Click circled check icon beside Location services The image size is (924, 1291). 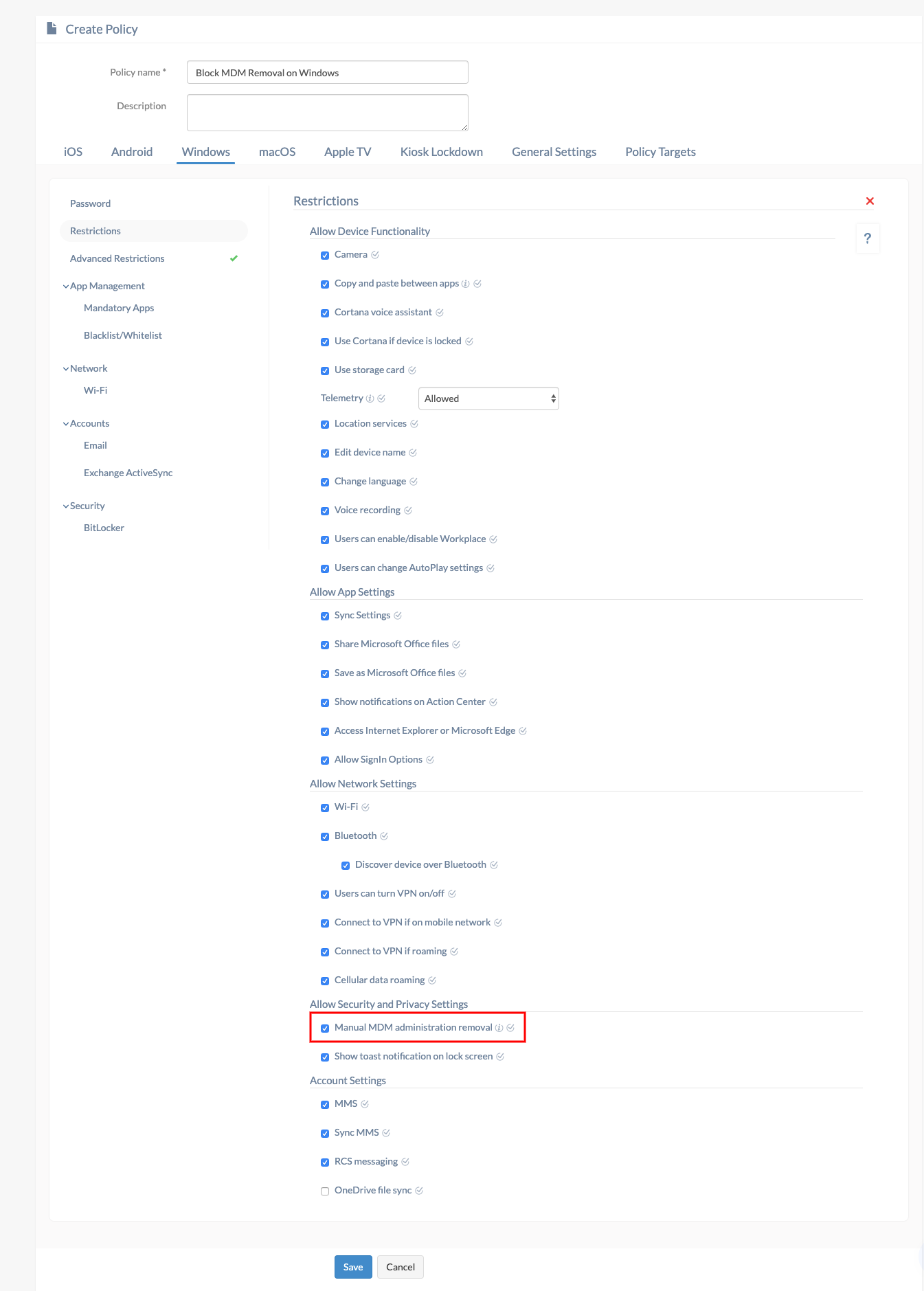click(414, 424)
